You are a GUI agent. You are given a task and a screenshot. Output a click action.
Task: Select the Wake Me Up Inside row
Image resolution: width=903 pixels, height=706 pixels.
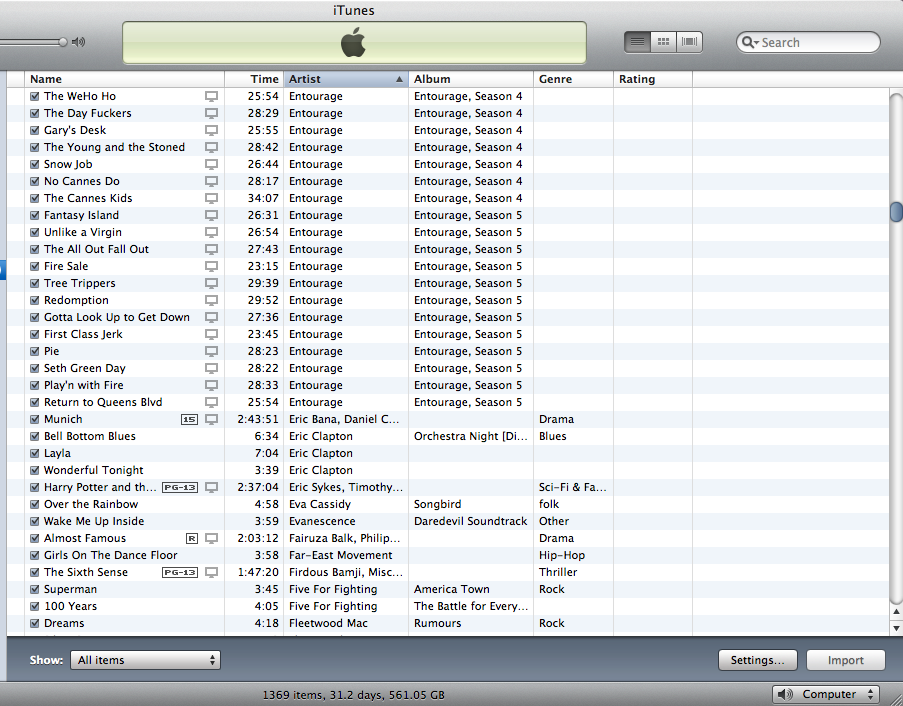click(448, 521)
